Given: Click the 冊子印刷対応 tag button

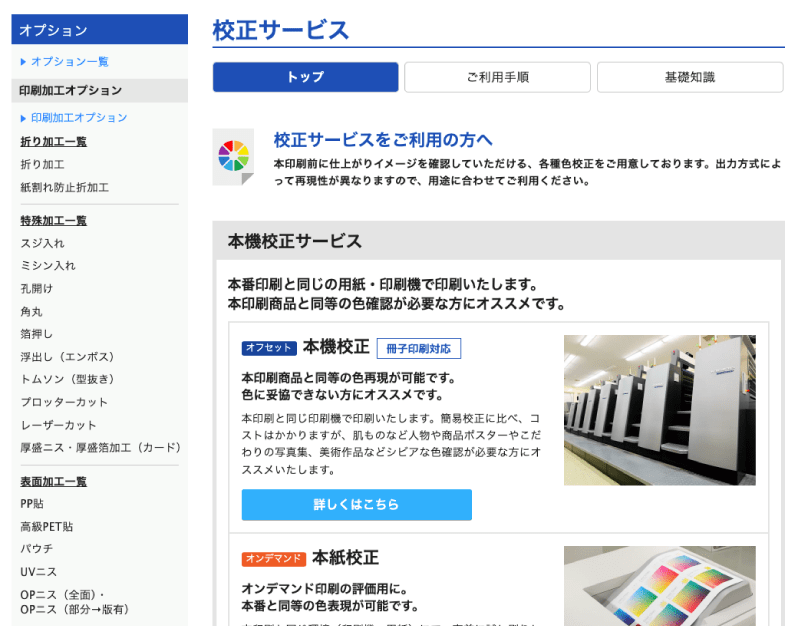Looking at the screenshot, I should tap(418, 348).
